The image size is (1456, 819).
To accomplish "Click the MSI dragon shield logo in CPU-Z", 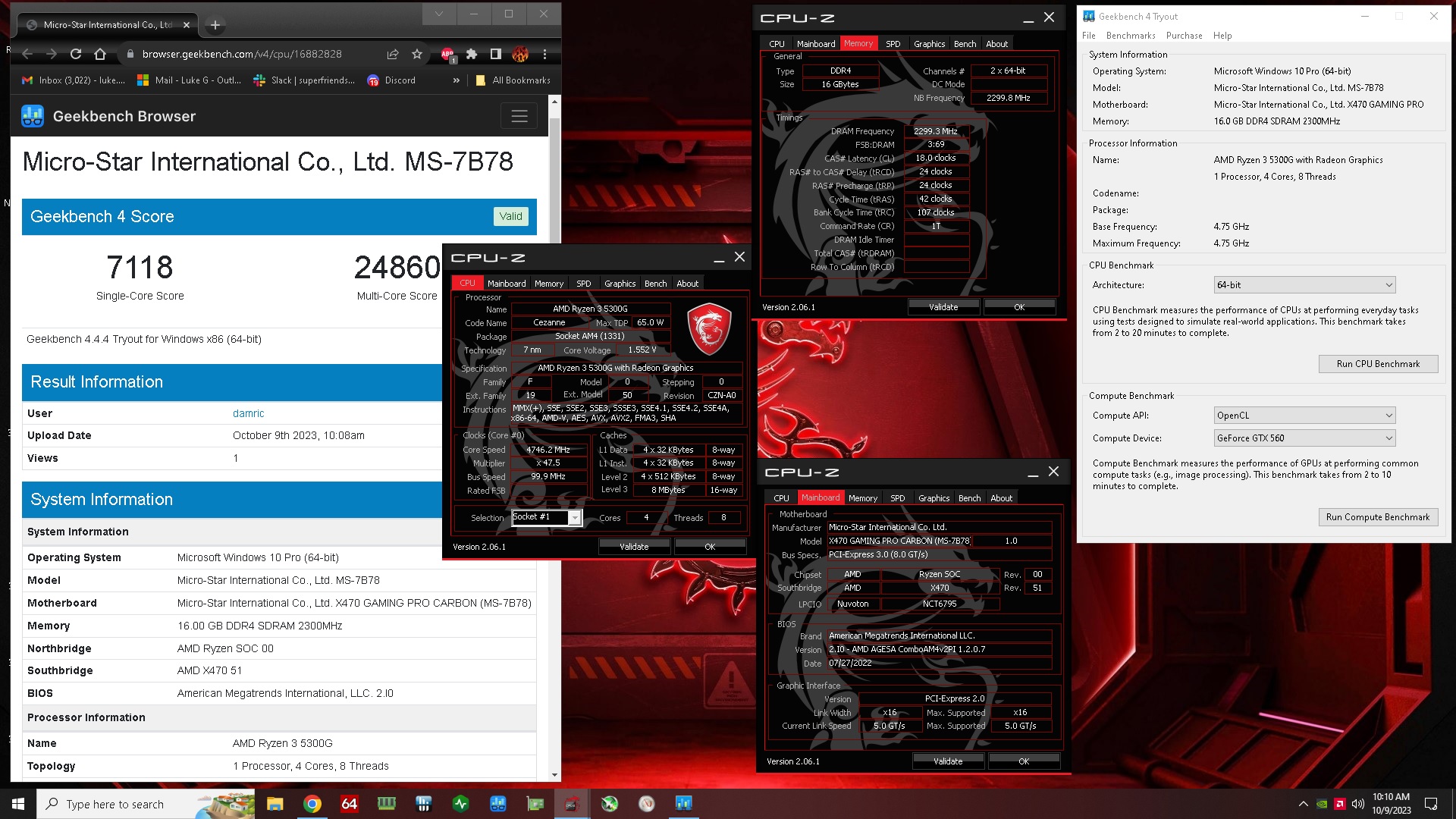I will pyautogui.click(x=709, y=328).
